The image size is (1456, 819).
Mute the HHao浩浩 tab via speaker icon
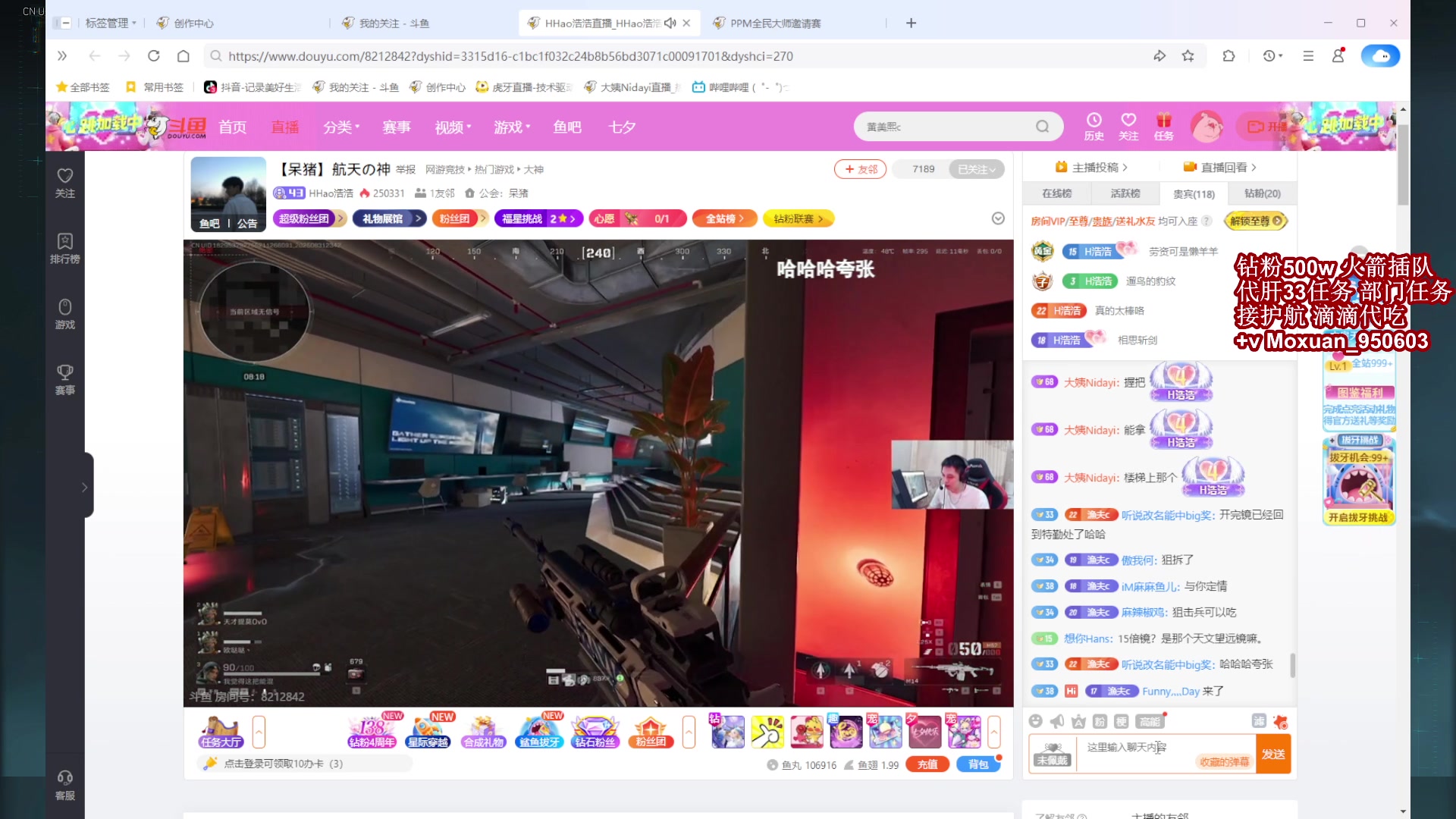tap(670, 24)
